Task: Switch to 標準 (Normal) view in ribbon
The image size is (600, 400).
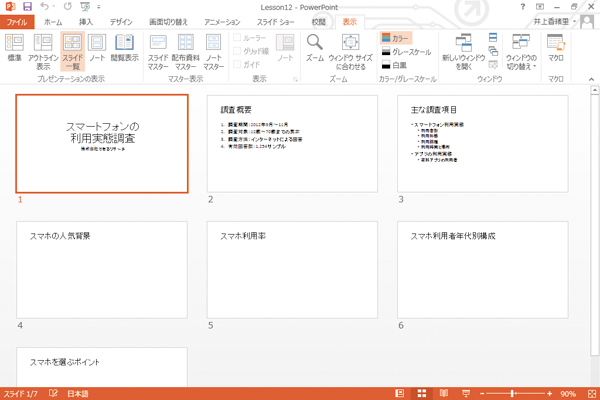Action: tap(15, 50)
